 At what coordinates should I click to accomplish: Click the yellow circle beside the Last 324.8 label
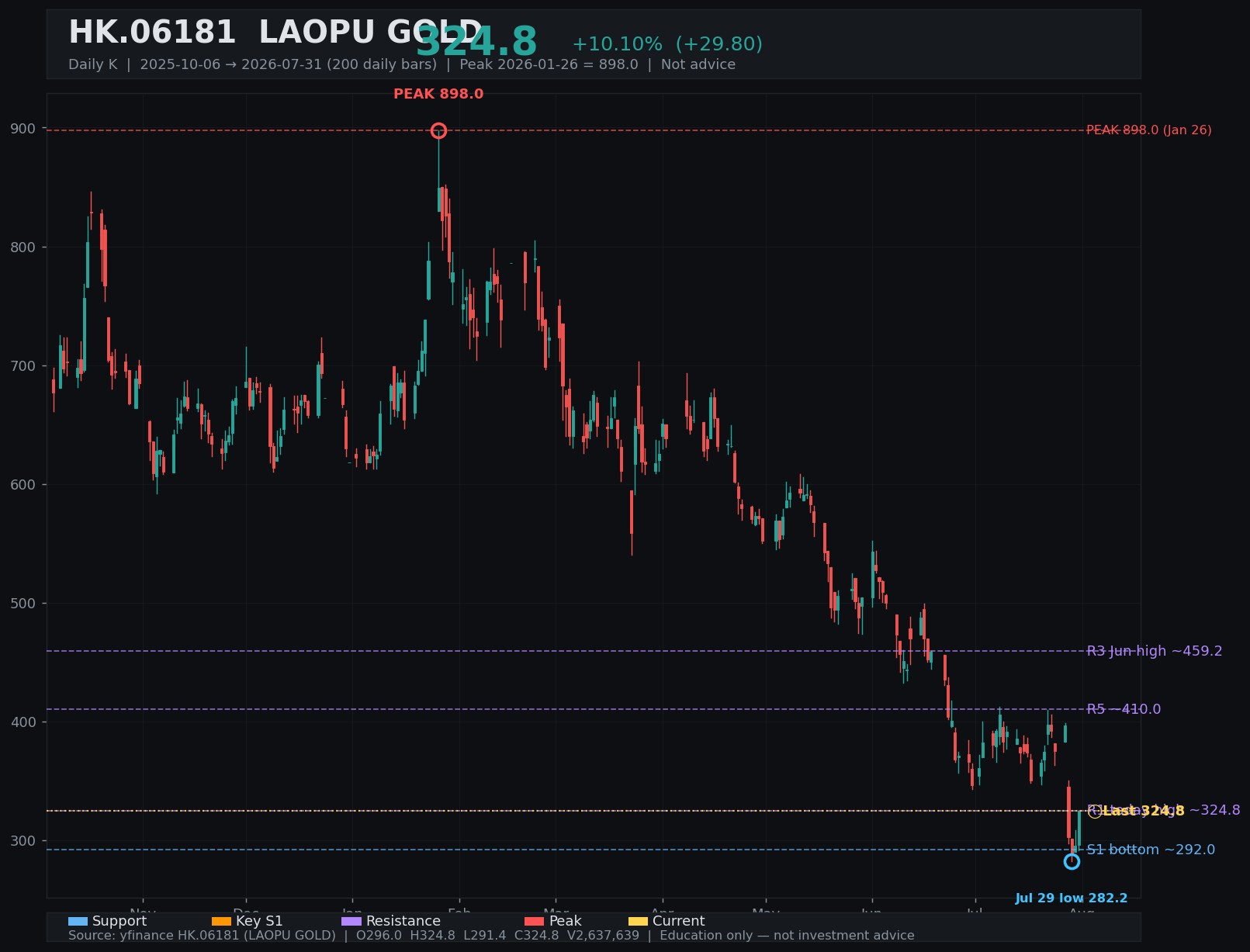[1095, 812]
